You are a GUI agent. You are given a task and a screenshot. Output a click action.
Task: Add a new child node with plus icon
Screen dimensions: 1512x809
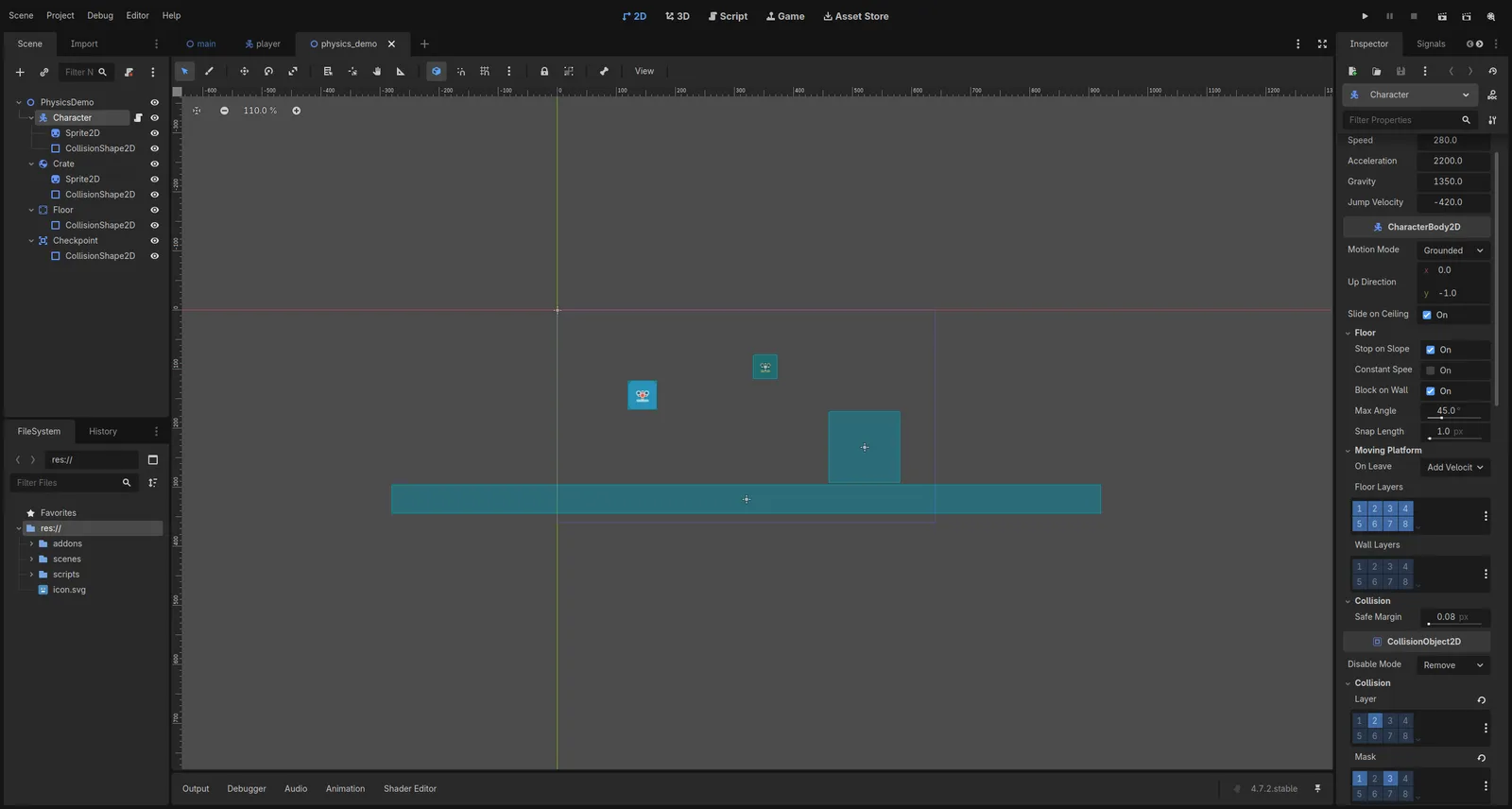tap(20, 72)
